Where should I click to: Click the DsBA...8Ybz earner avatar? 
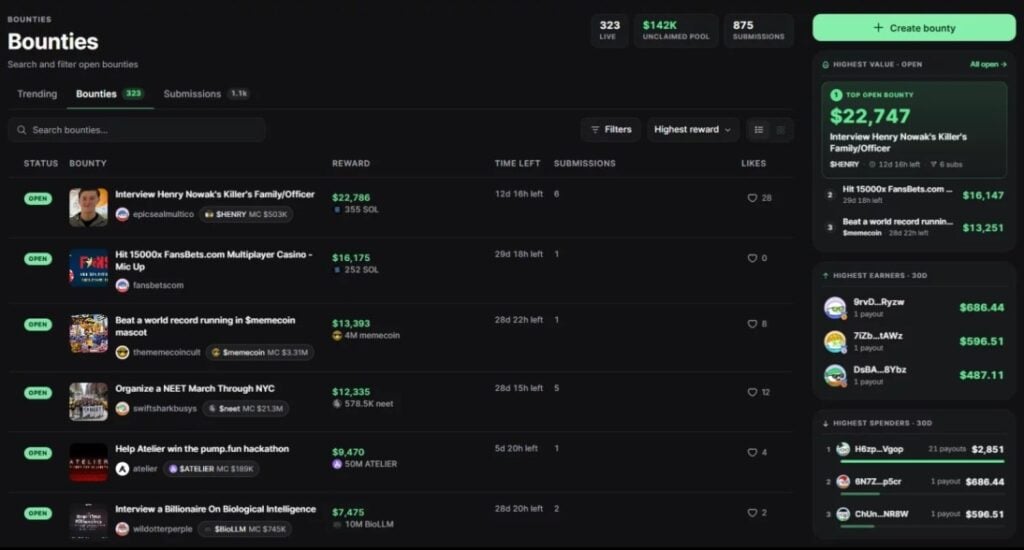(x=835, y=376)
